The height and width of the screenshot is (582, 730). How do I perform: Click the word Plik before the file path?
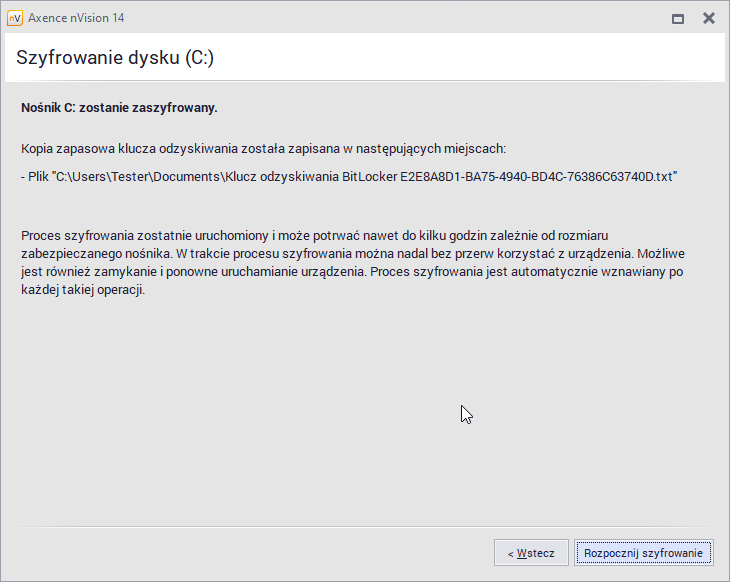[x=38, y=177]
